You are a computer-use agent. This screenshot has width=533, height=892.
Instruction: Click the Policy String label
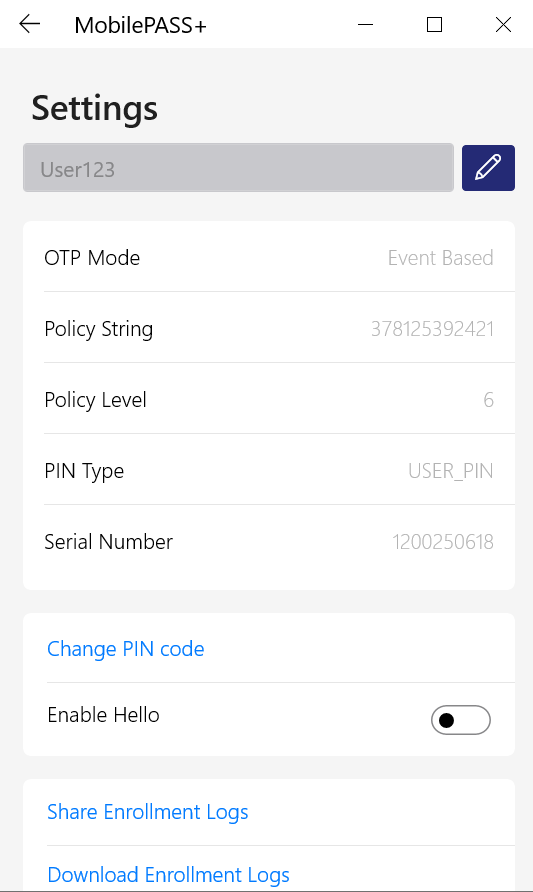point(99,329)
